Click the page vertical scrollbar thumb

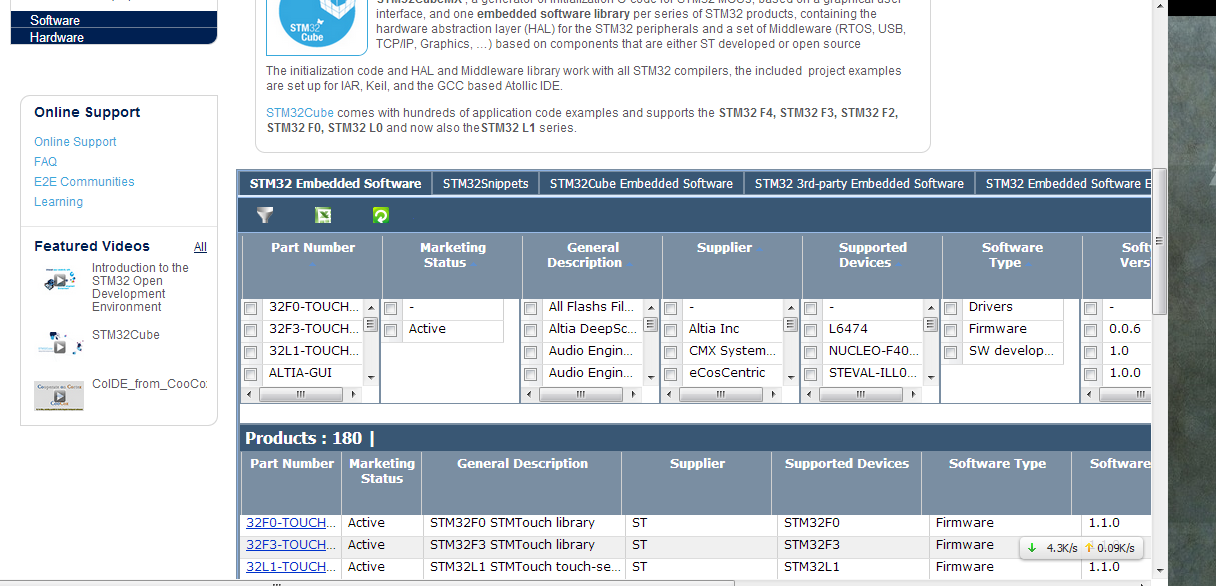(1159, 241)
